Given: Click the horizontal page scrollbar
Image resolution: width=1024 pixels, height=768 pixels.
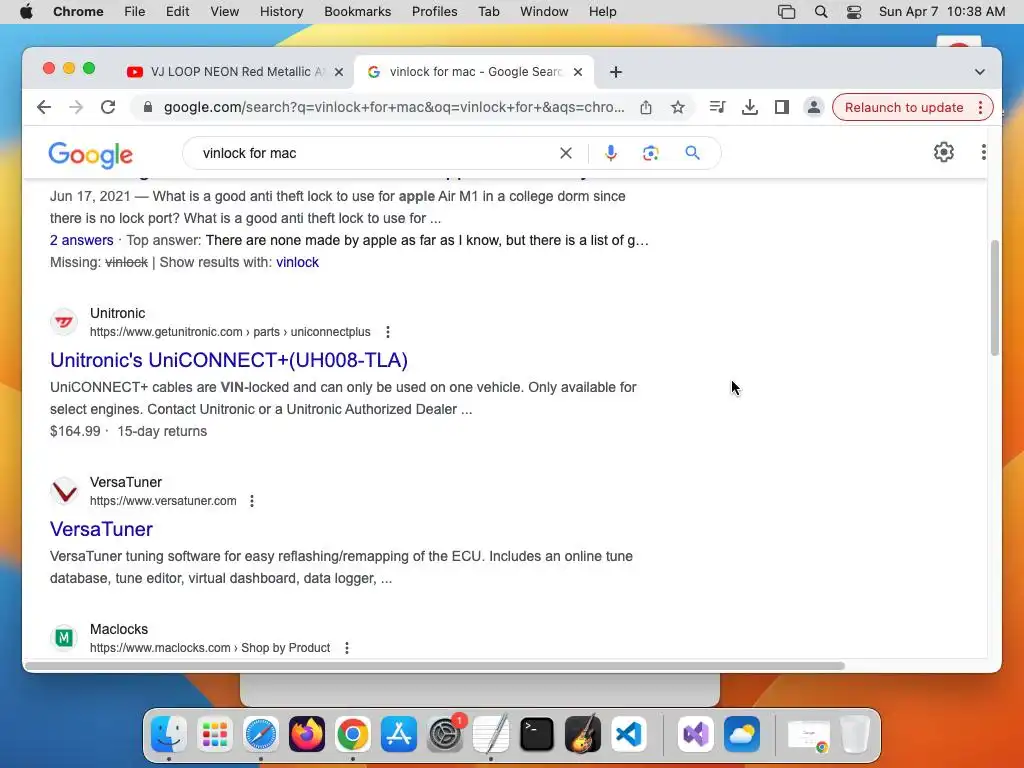Looking at the screenshot, I should click(x=434, y=665).
